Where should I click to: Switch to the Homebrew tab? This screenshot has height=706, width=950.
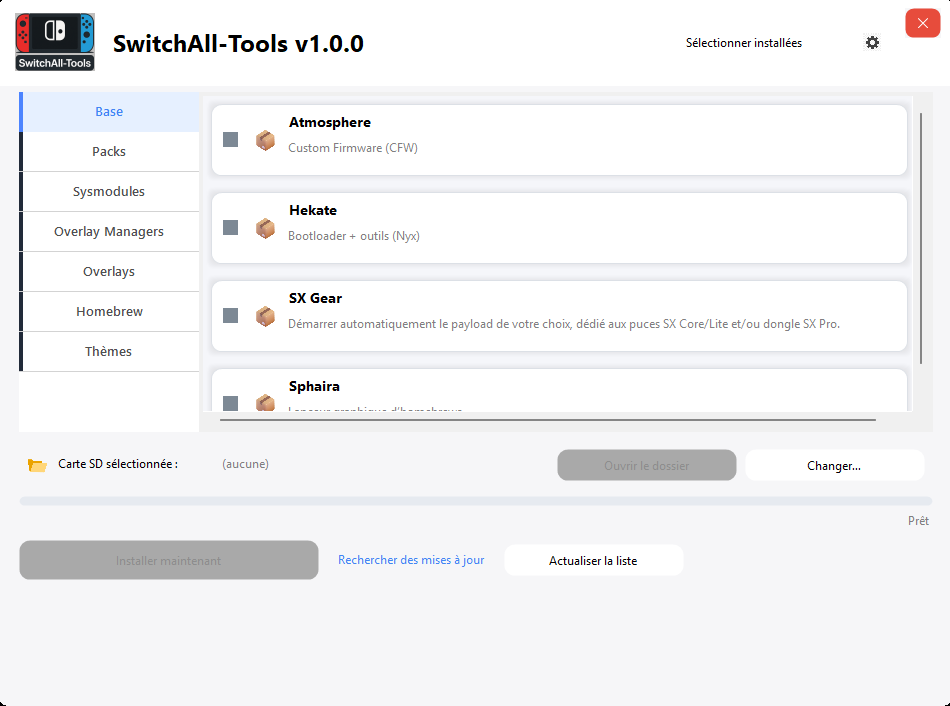109,311
